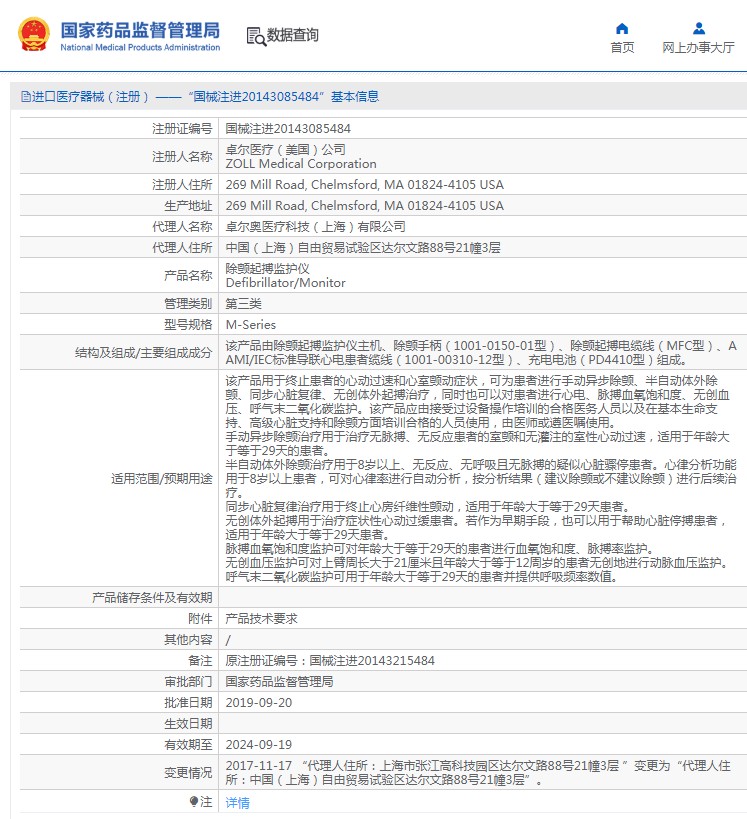Open the 网上办事大厅 link
Screen dimensions: 747x819
(x=698, y=48)
